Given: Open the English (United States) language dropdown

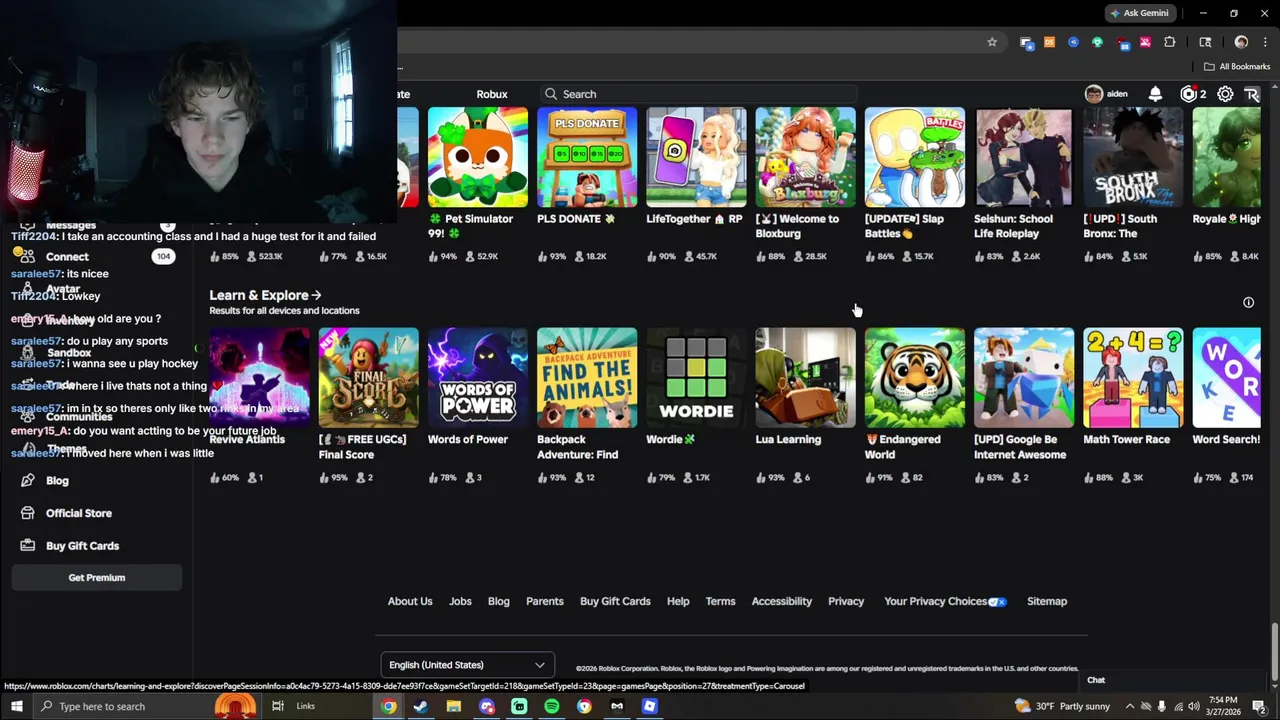Looking at the screenshot, I should pyautogui.click(x=467, y=665).
